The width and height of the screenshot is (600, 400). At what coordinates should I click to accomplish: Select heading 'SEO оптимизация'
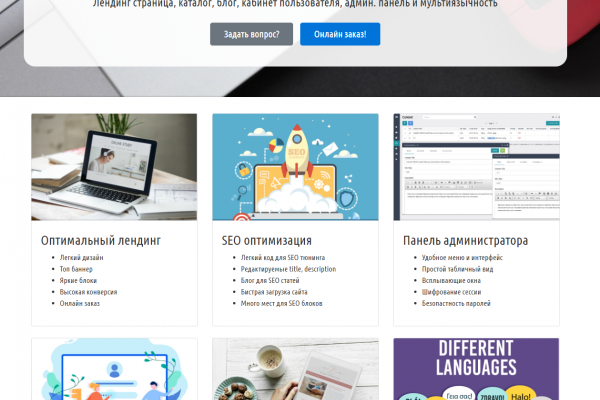click(267, 240)
